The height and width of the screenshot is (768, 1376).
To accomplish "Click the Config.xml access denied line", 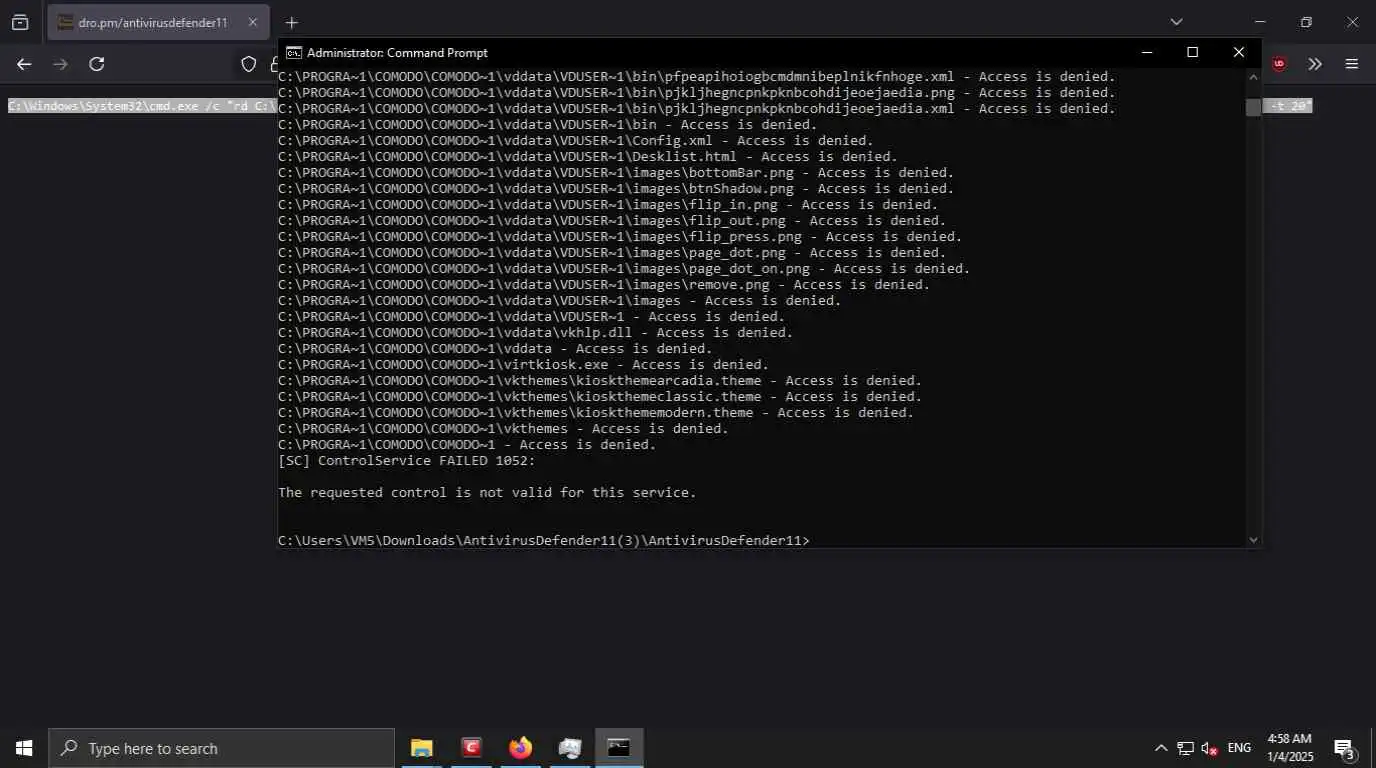I will pos(576,141).
